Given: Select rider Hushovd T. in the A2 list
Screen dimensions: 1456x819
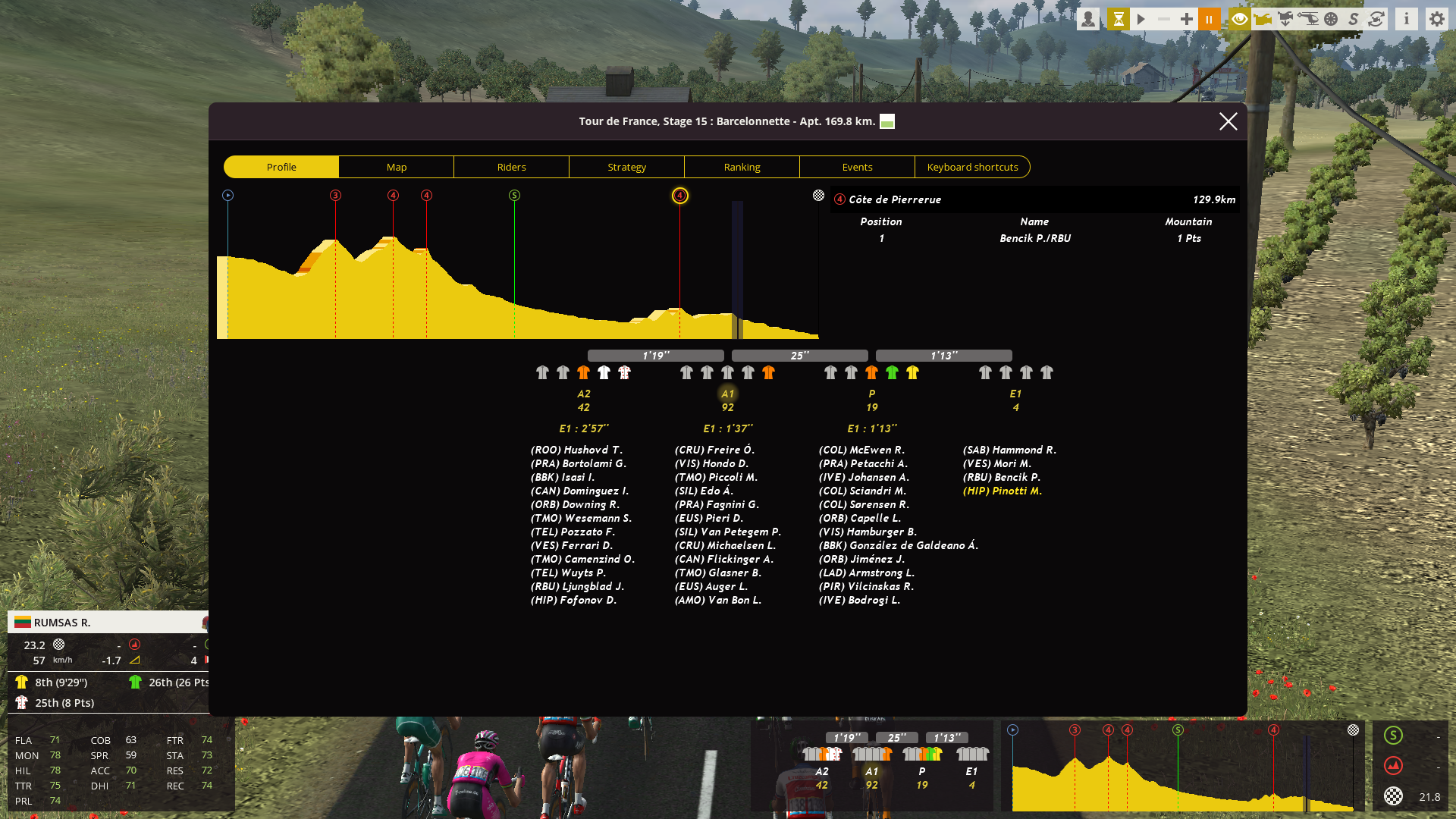Looking at the screenshot, I should point(576,450).
